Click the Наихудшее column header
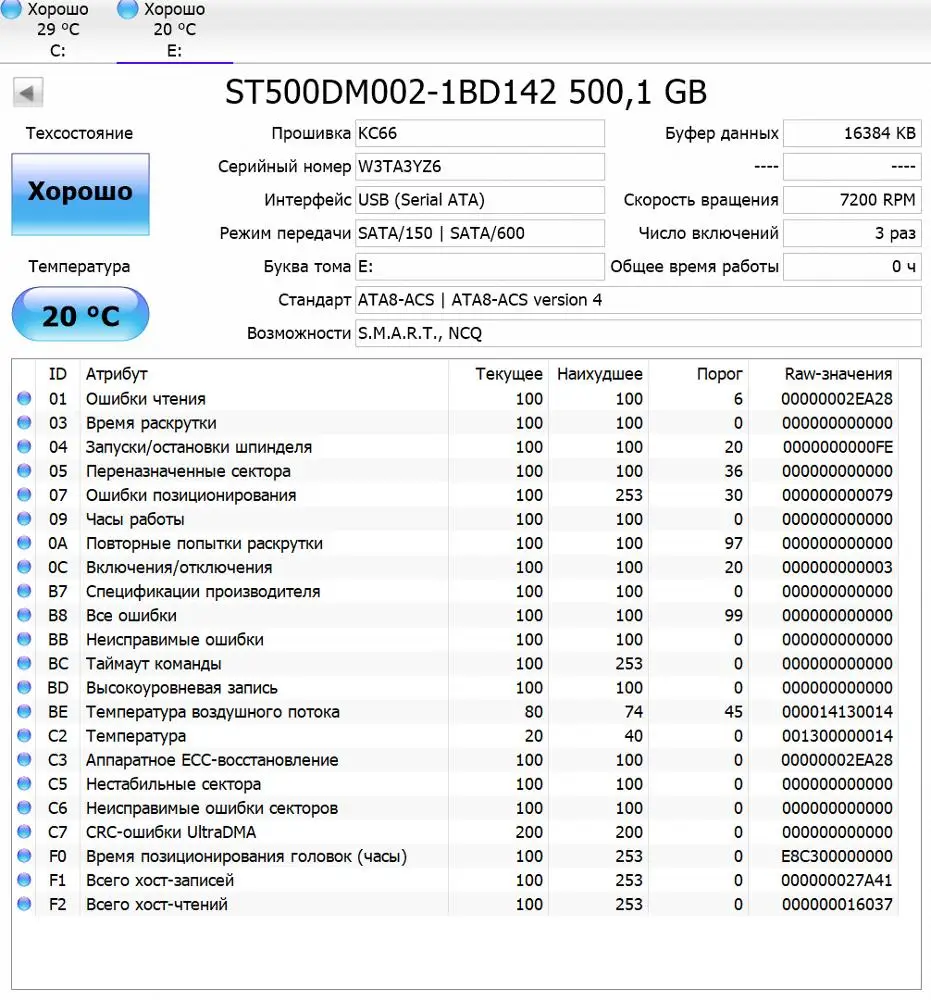Screen dimensions: 931x1000 coord(599,374)
